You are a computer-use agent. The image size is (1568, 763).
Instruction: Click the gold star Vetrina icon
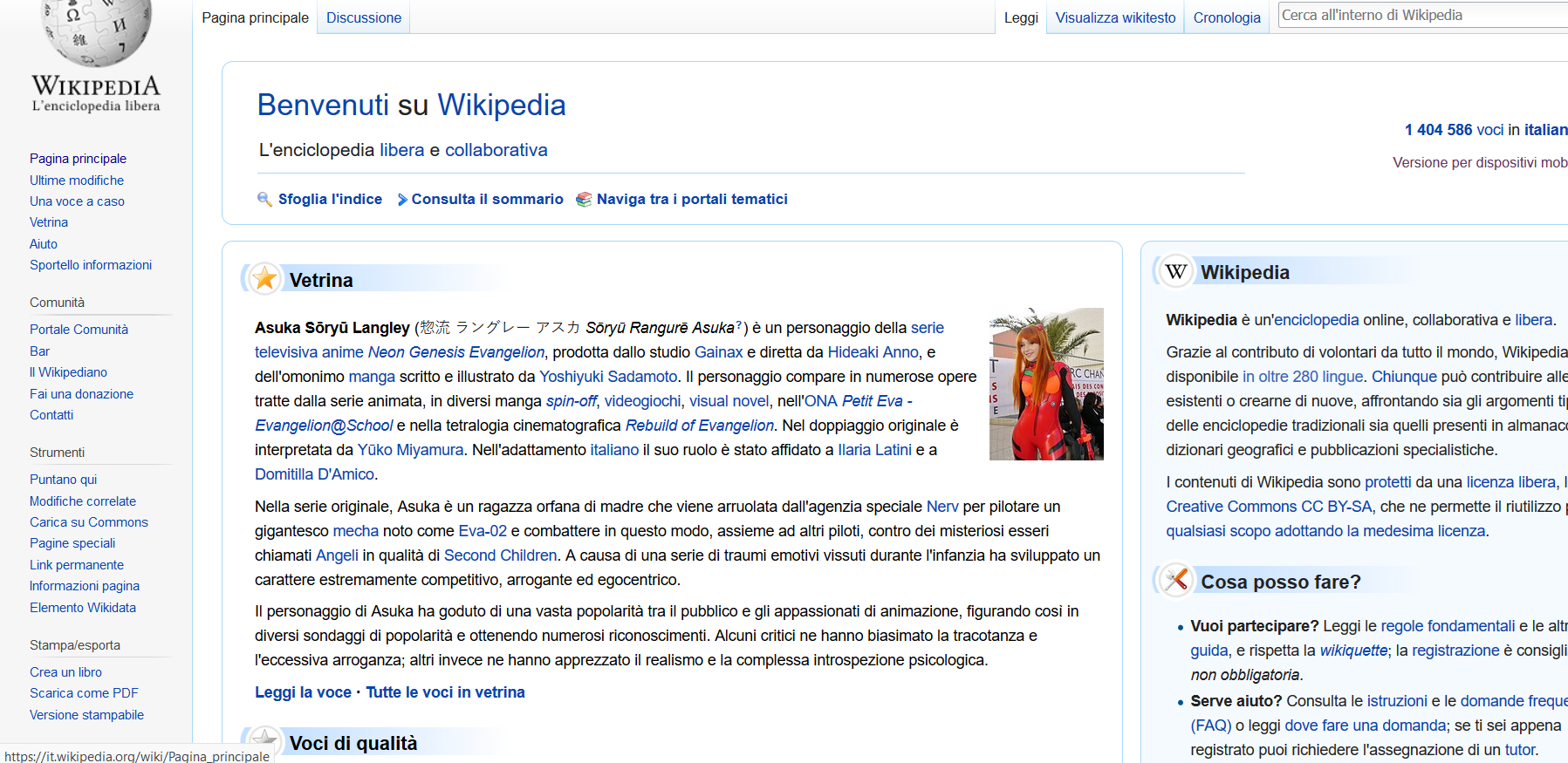[264, 279]
